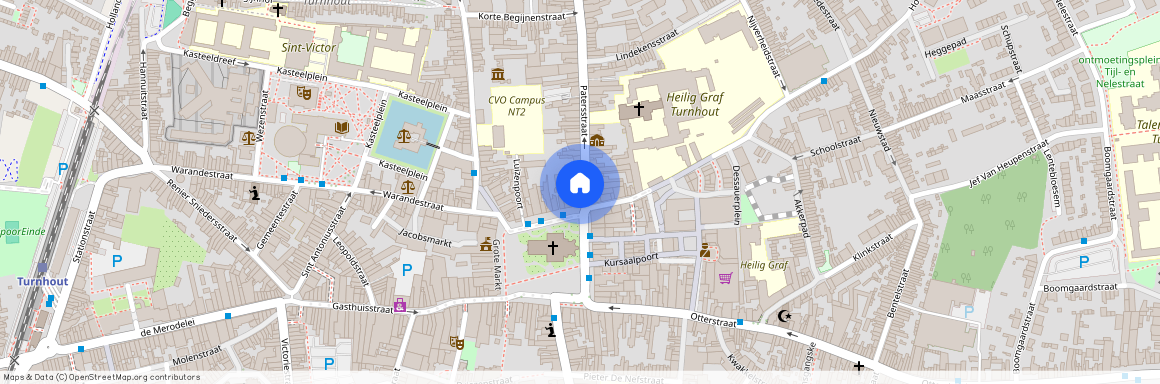This screenshot has height=384, width=1160.
Task: Open the theatre masks icon below Gasthuisstraat
Action: tap(456, 343)
